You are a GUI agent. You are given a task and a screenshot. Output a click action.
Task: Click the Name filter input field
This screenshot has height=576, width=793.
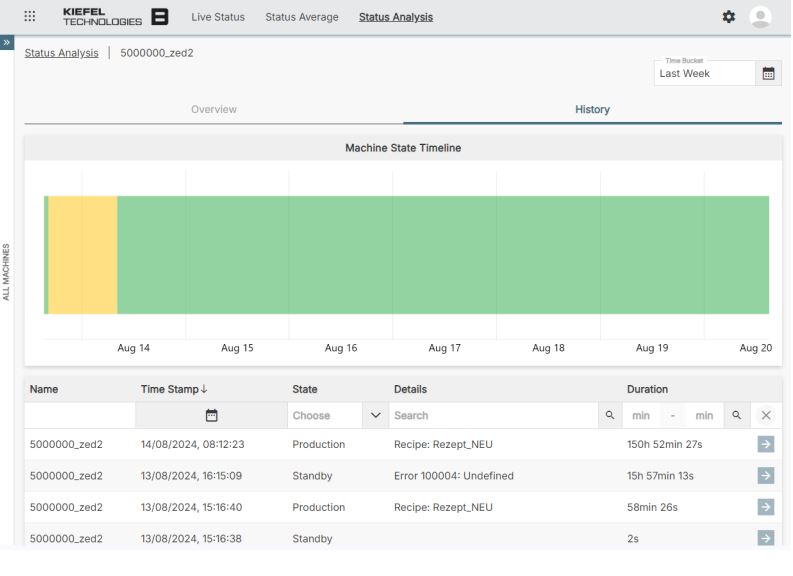point(80,415)
